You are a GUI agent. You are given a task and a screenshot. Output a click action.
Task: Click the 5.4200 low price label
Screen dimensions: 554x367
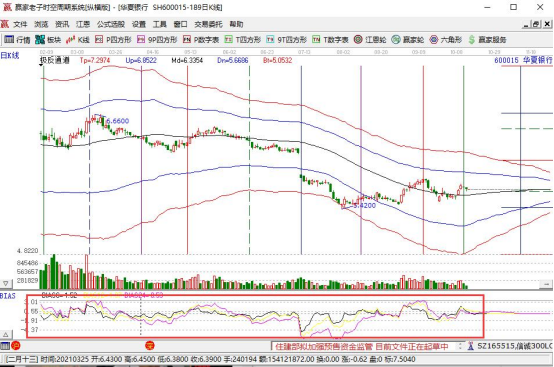365,206
